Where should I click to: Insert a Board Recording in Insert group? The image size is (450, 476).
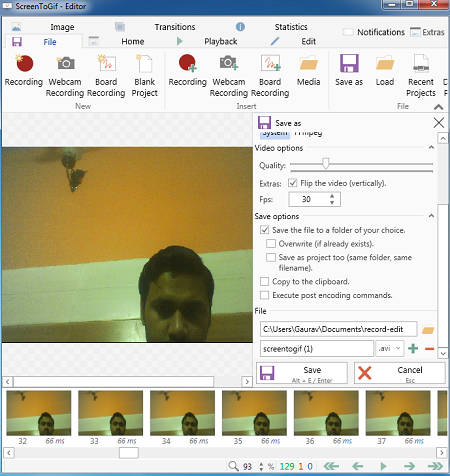270,76
